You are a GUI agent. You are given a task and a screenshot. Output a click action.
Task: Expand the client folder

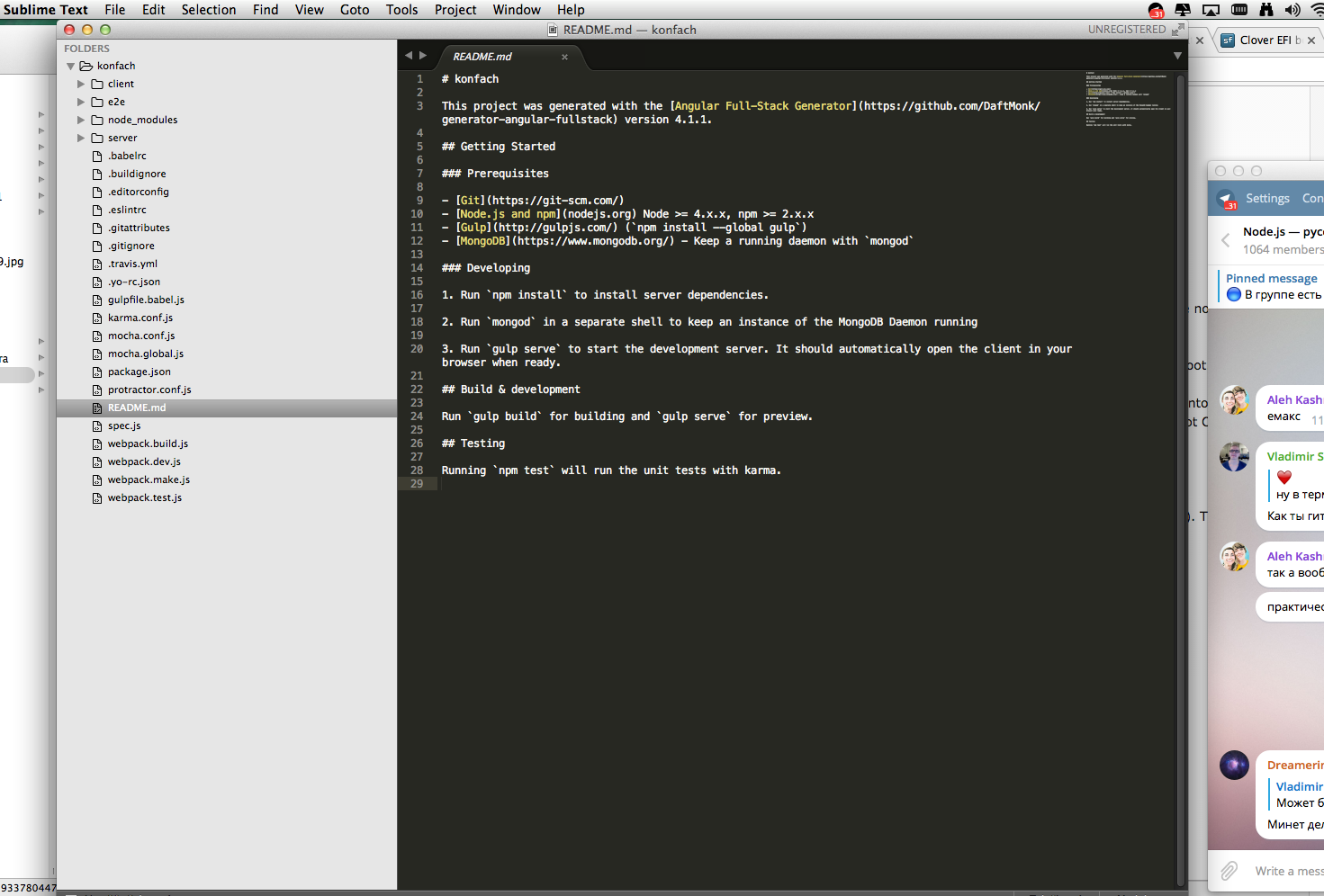tap(81, 84)
